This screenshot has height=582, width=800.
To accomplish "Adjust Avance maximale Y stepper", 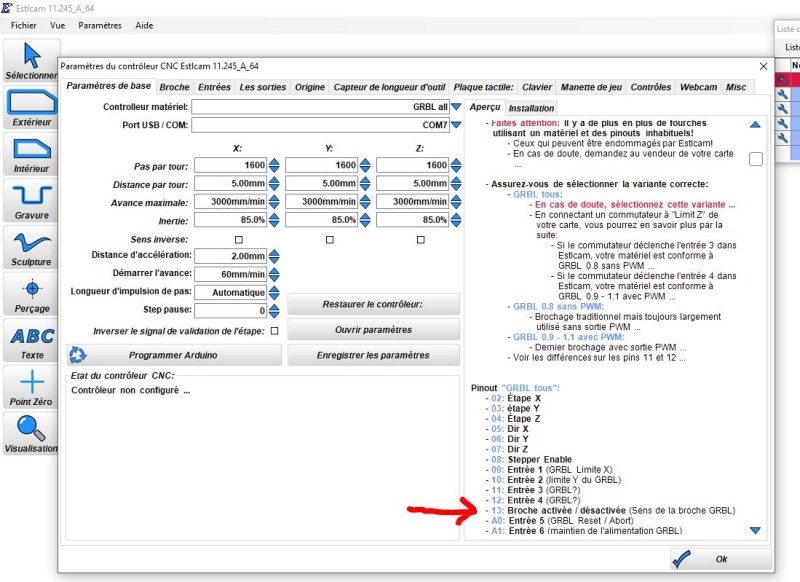I will pyautogui.click(x=365, y=201).
